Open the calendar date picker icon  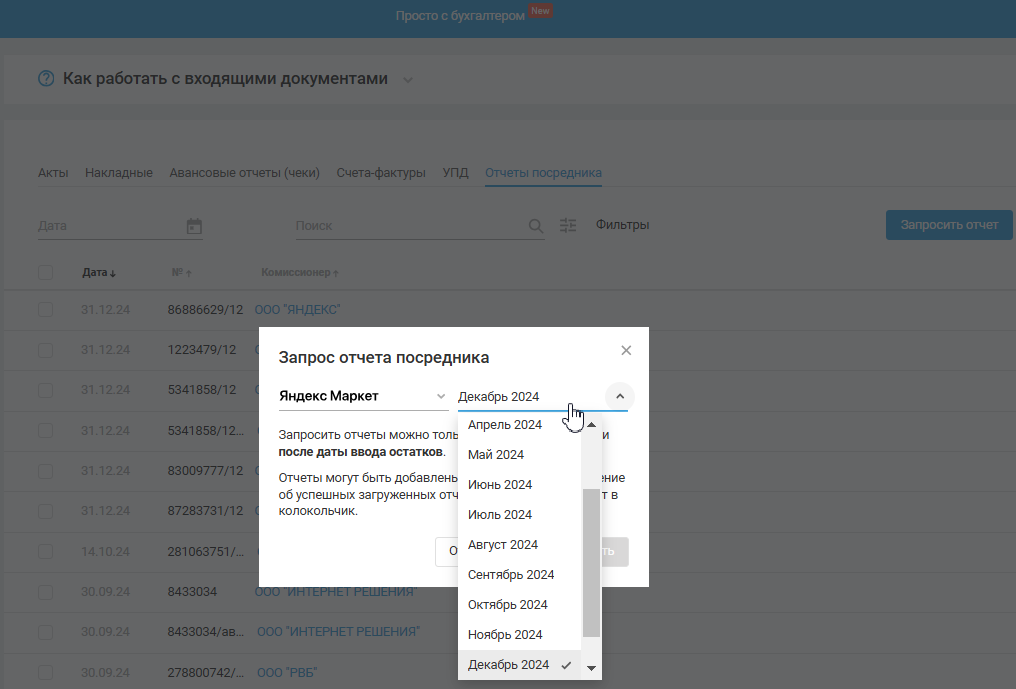194,226
